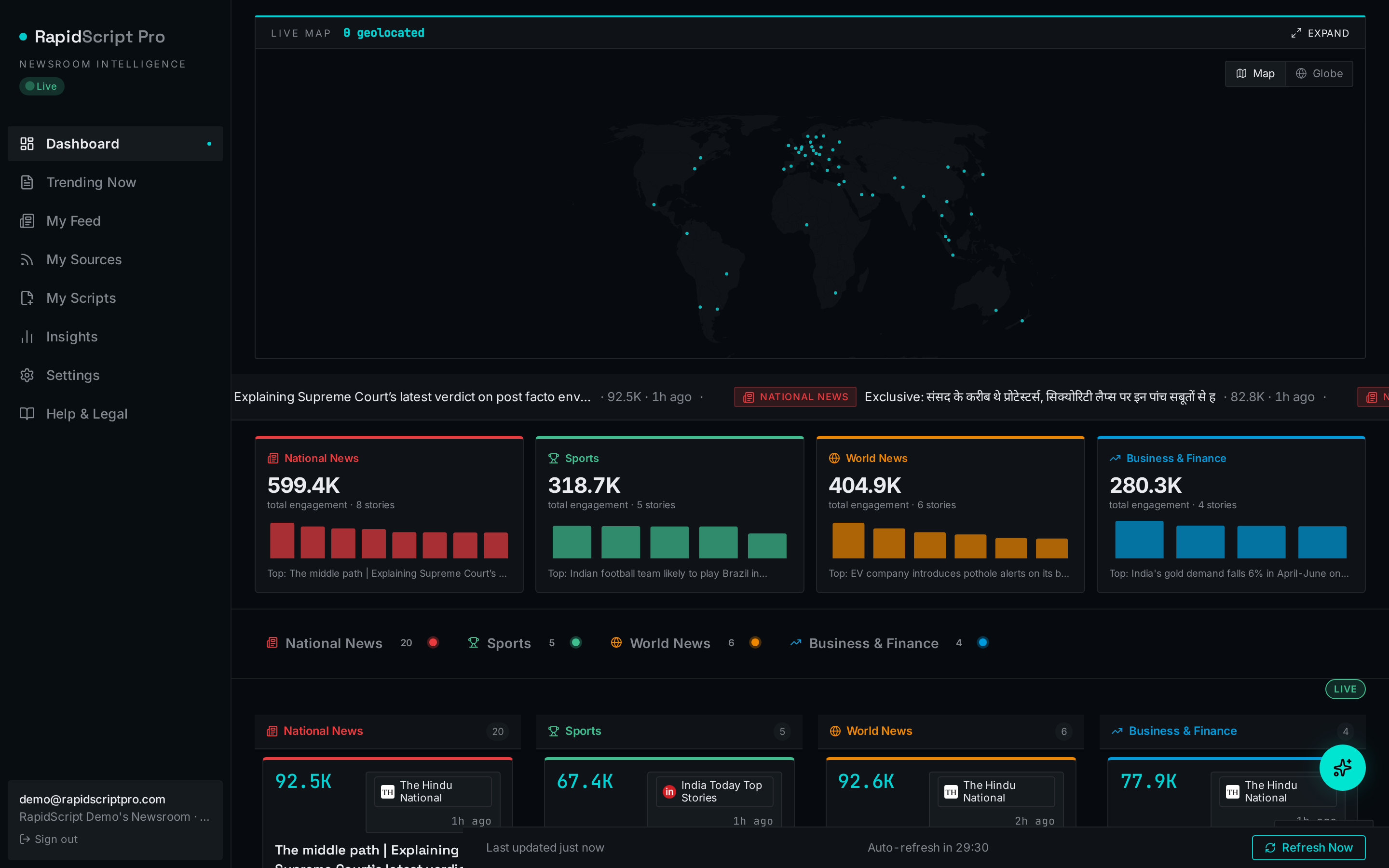Click EXPAND on the live map

(1320, 33)
